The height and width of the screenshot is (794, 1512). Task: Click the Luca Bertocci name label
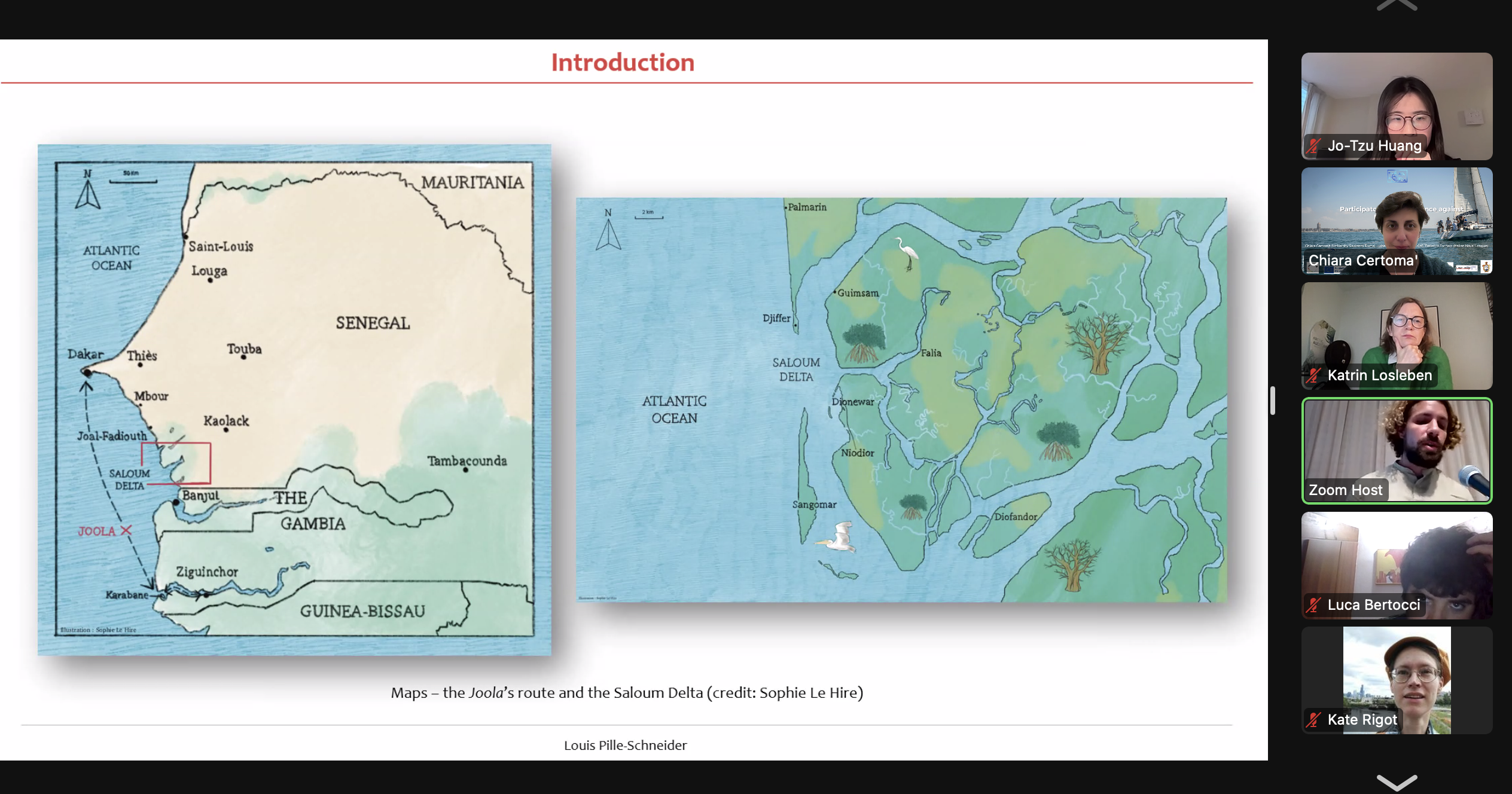pos(1373,605)
